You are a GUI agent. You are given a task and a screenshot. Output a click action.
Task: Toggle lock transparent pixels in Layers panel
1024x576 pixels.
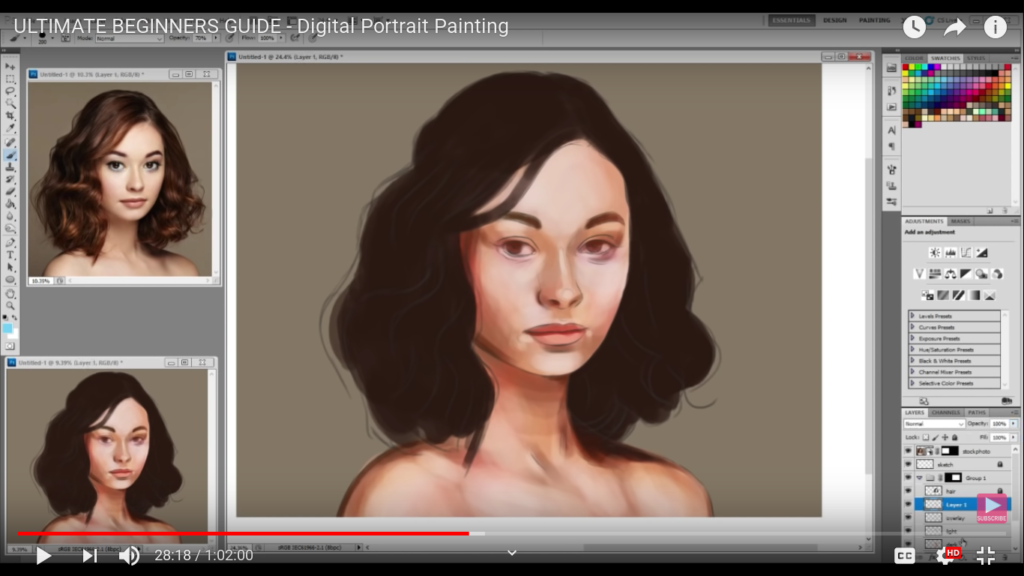pos(925,438)
